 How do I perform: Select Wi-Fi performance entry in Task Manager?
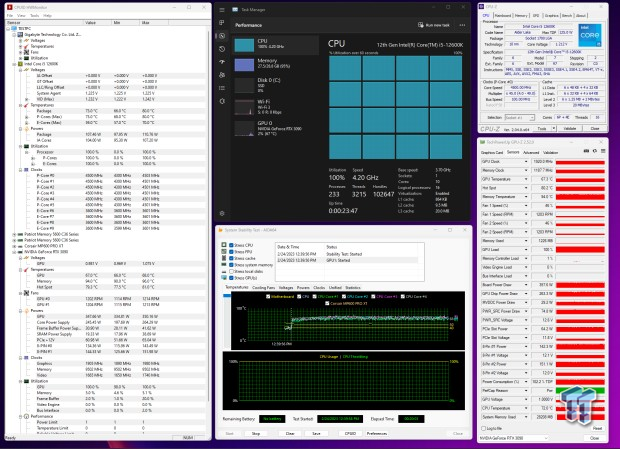[276, 107]
